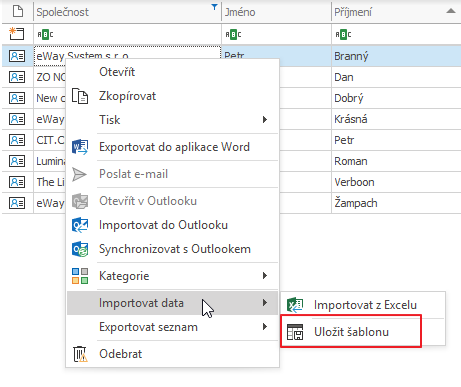Open the Tisk menu entry

click(172, 120)
